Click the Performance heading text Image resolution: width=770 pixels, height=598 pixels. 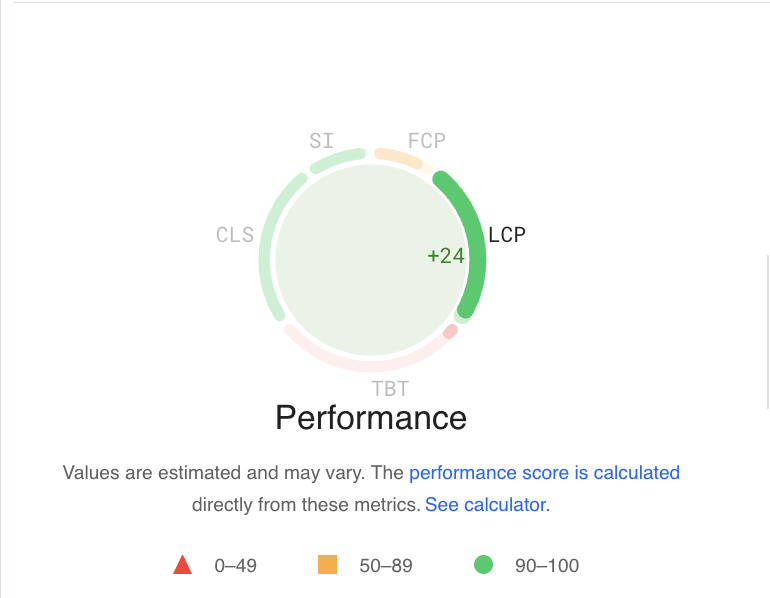point(371,417)
